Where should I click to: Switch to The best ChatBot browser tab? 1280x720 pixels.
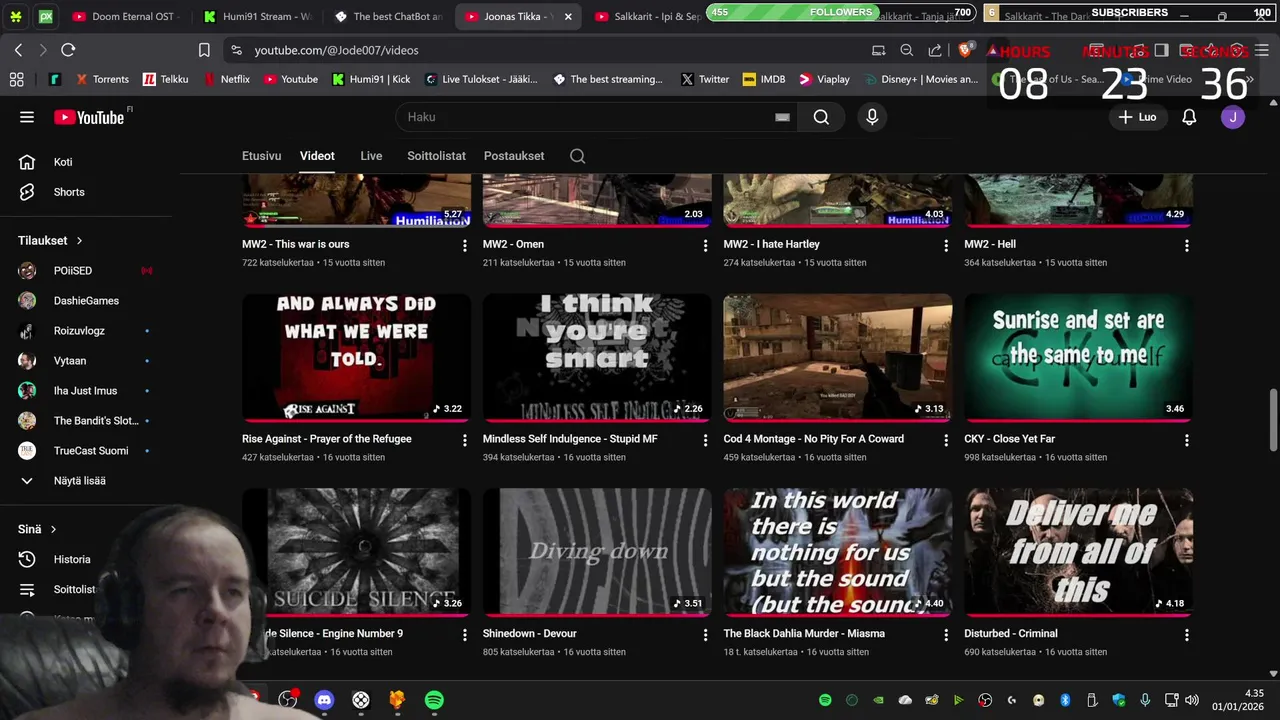388,16
